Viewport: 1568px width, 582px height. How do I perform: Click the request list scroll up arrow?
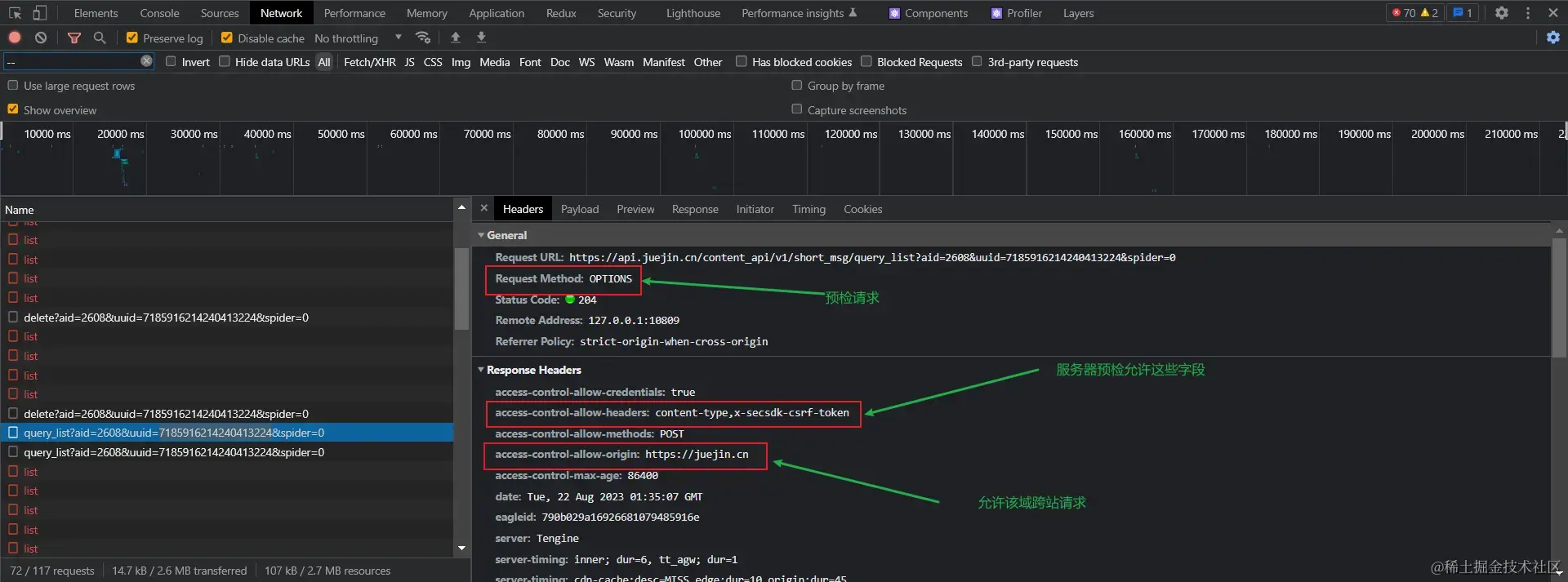click(x=461, y=208)
